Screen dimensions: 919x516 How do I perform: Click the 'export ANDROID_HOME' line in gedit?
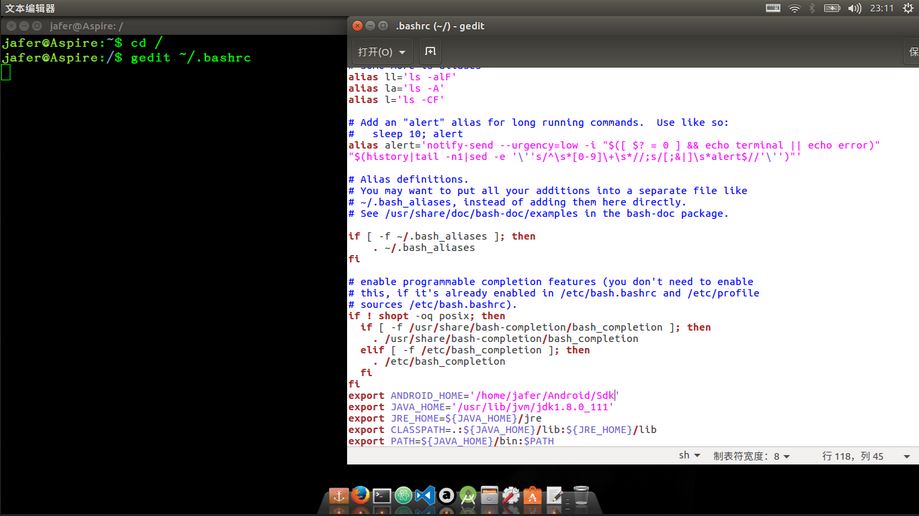[x=484, y=395]
